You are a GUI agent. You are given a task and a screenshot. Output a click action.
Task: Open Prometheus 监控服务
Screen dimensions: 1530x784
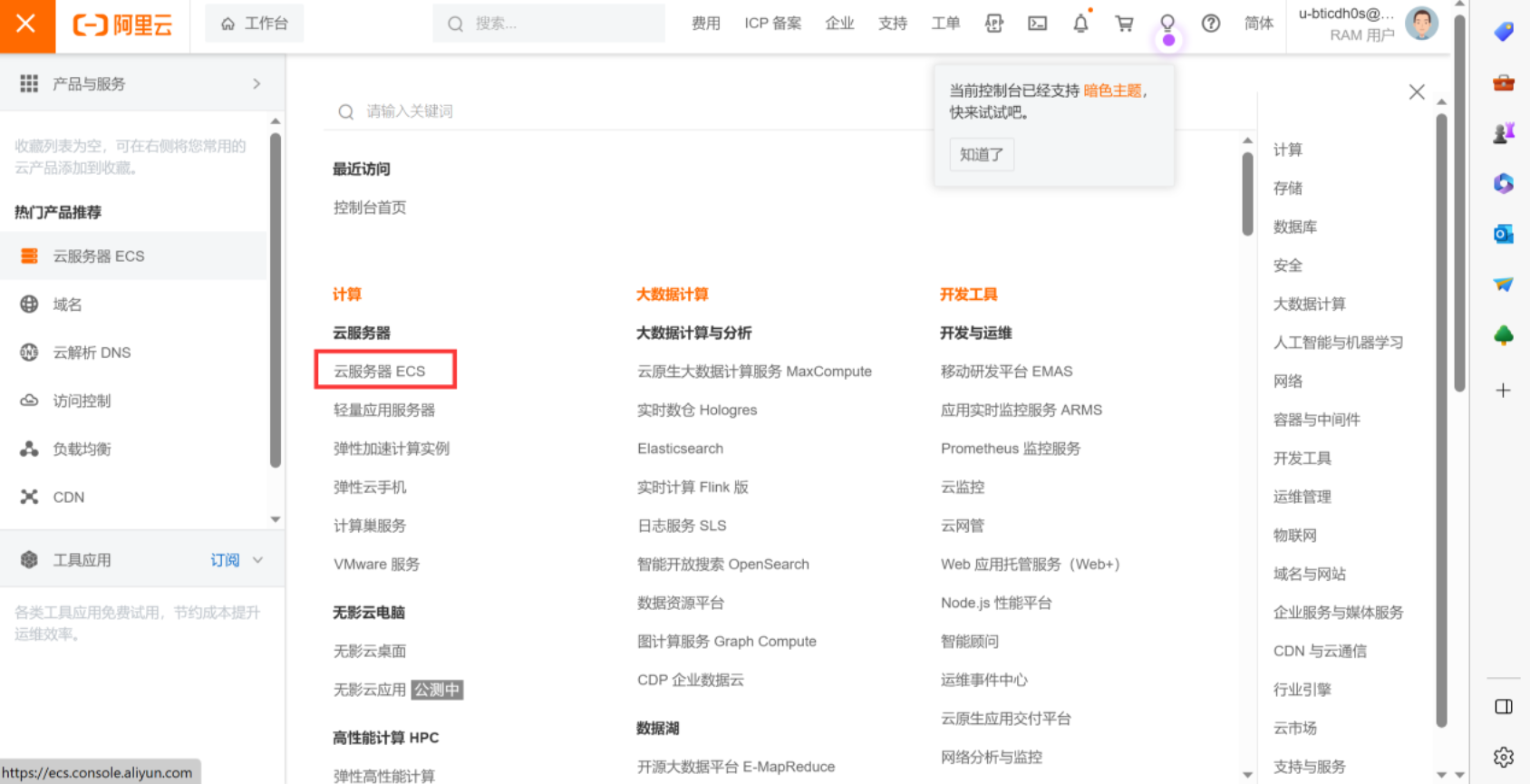pos(1011,449)
